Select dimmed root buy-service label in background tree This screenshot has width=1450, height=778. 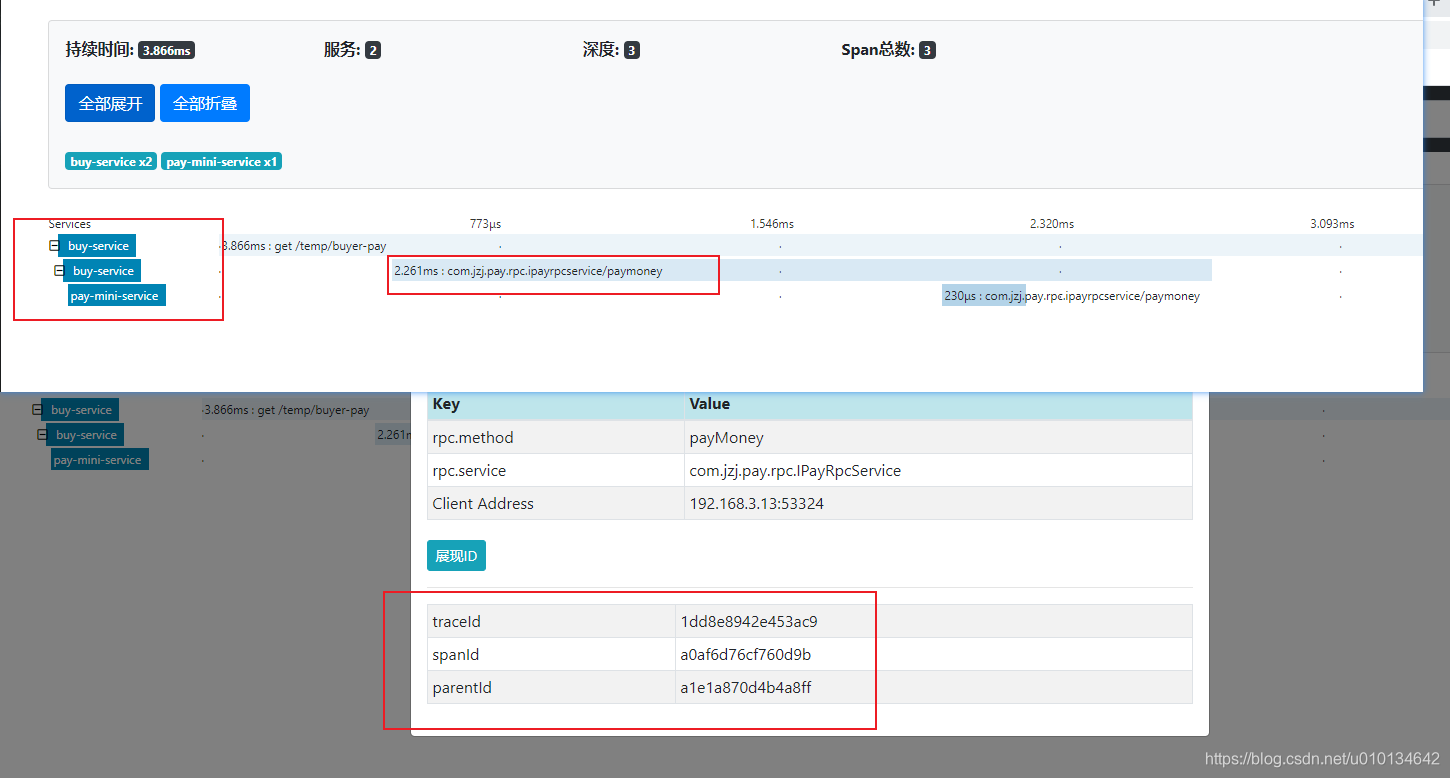[x=81, y=410]
